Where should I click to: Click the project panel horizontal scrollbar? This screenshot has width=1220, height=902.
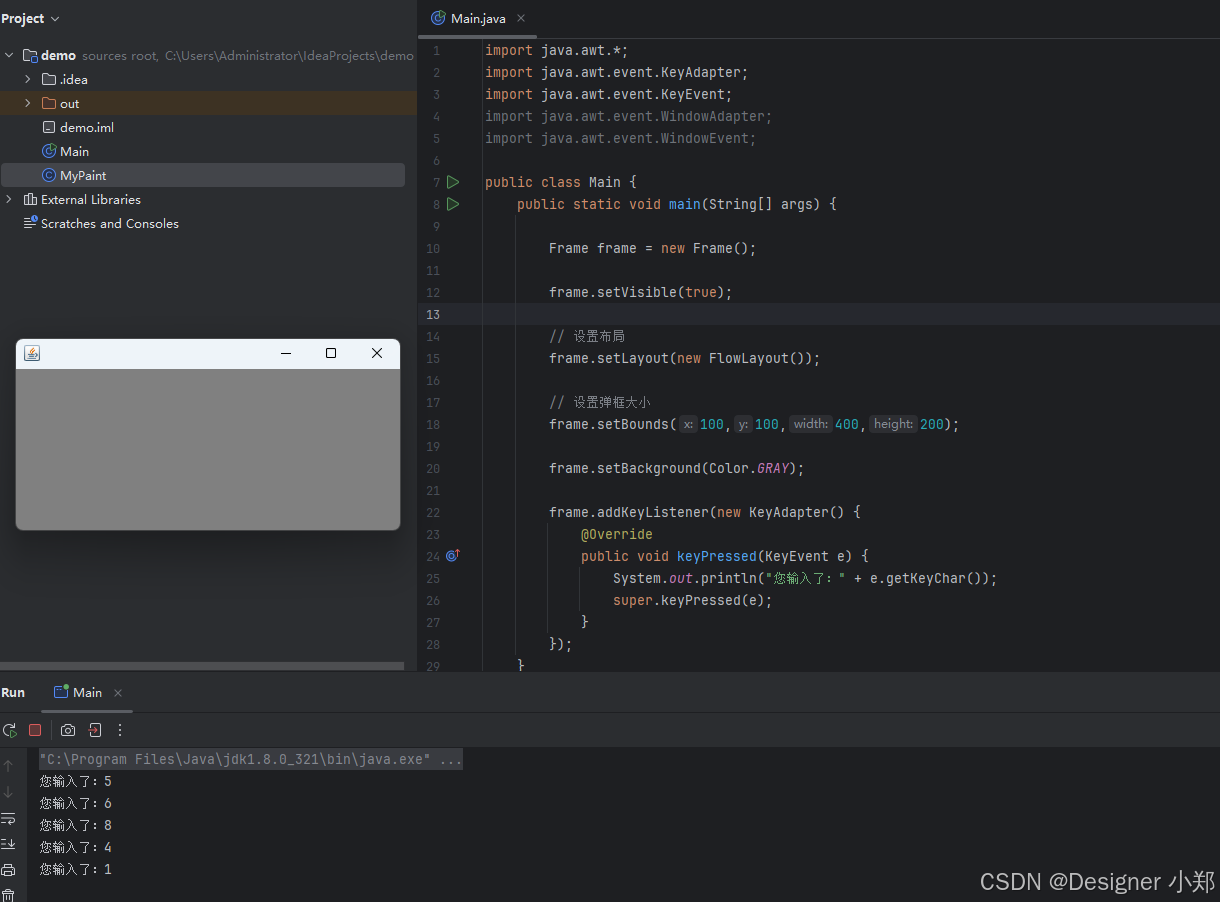click(x=202, y=665)
